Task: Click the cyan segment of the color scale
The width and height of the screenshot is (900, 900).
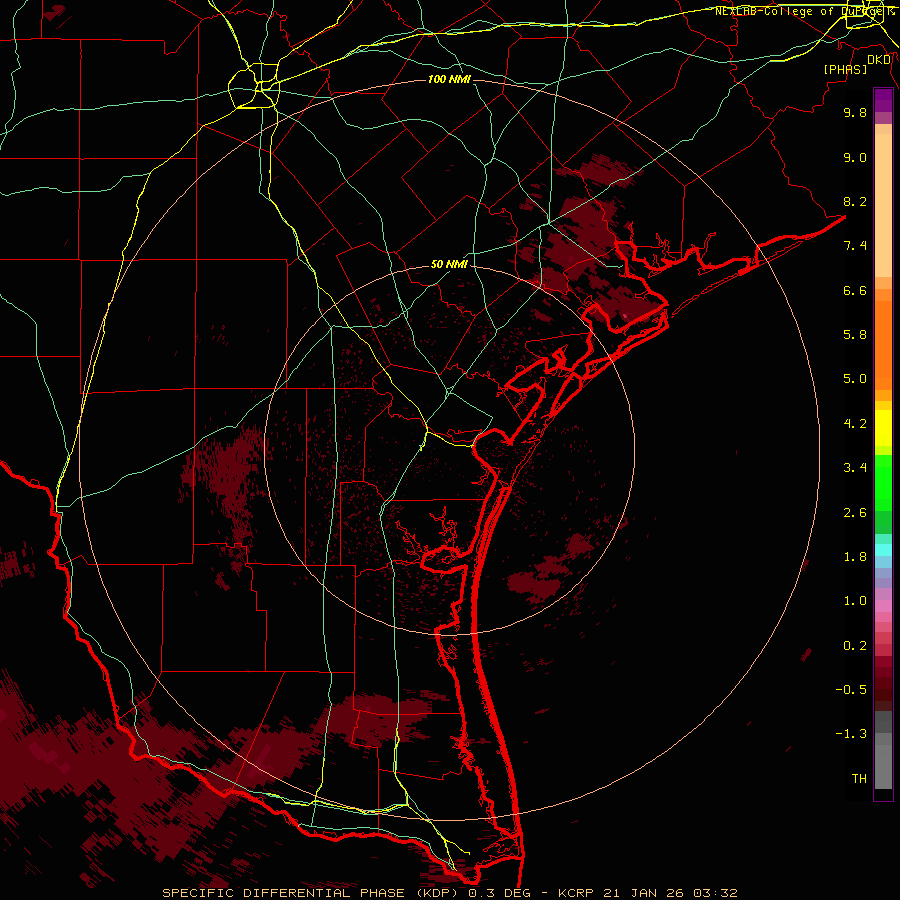Action: coord(883,550)
